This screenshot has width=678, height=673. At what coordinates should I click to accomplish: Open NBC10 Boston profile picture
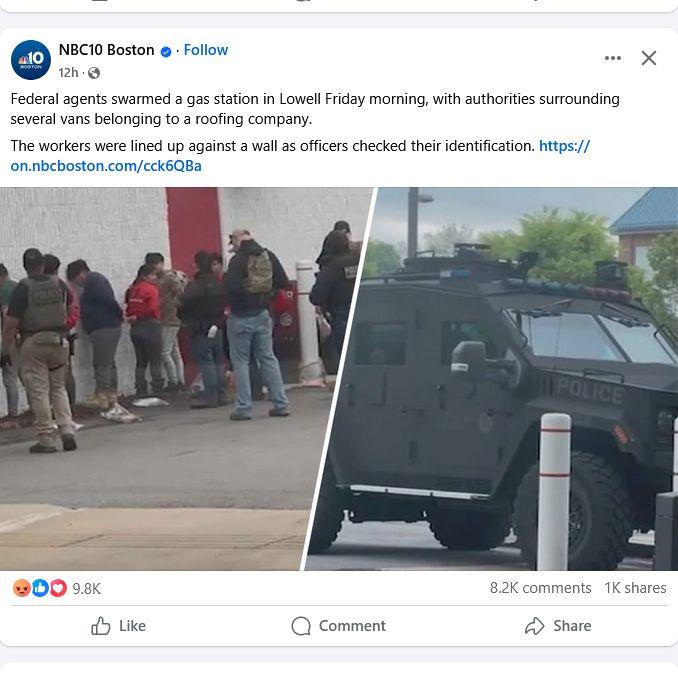pyautogui.click(x=31, y=60)
